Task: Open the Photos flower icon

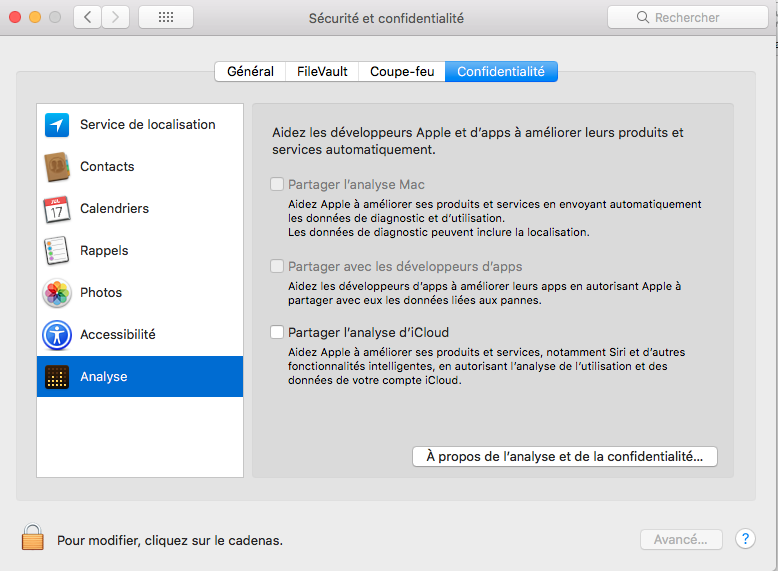Action: (57, 293)
